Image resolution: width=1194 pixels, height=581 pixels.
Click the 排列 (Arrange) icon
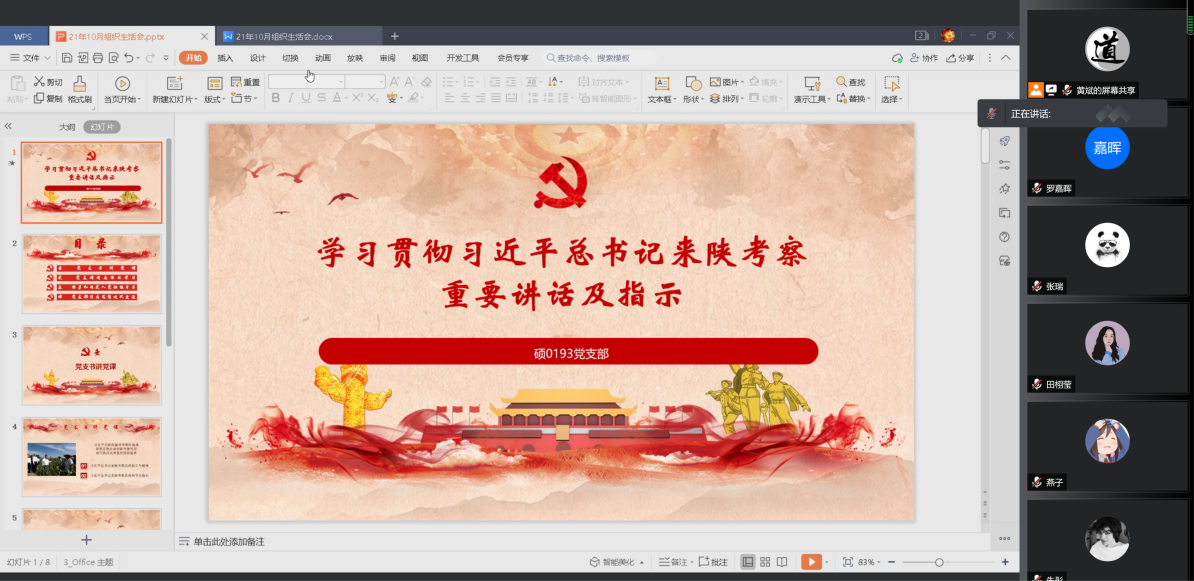click(x=716, y=100)
